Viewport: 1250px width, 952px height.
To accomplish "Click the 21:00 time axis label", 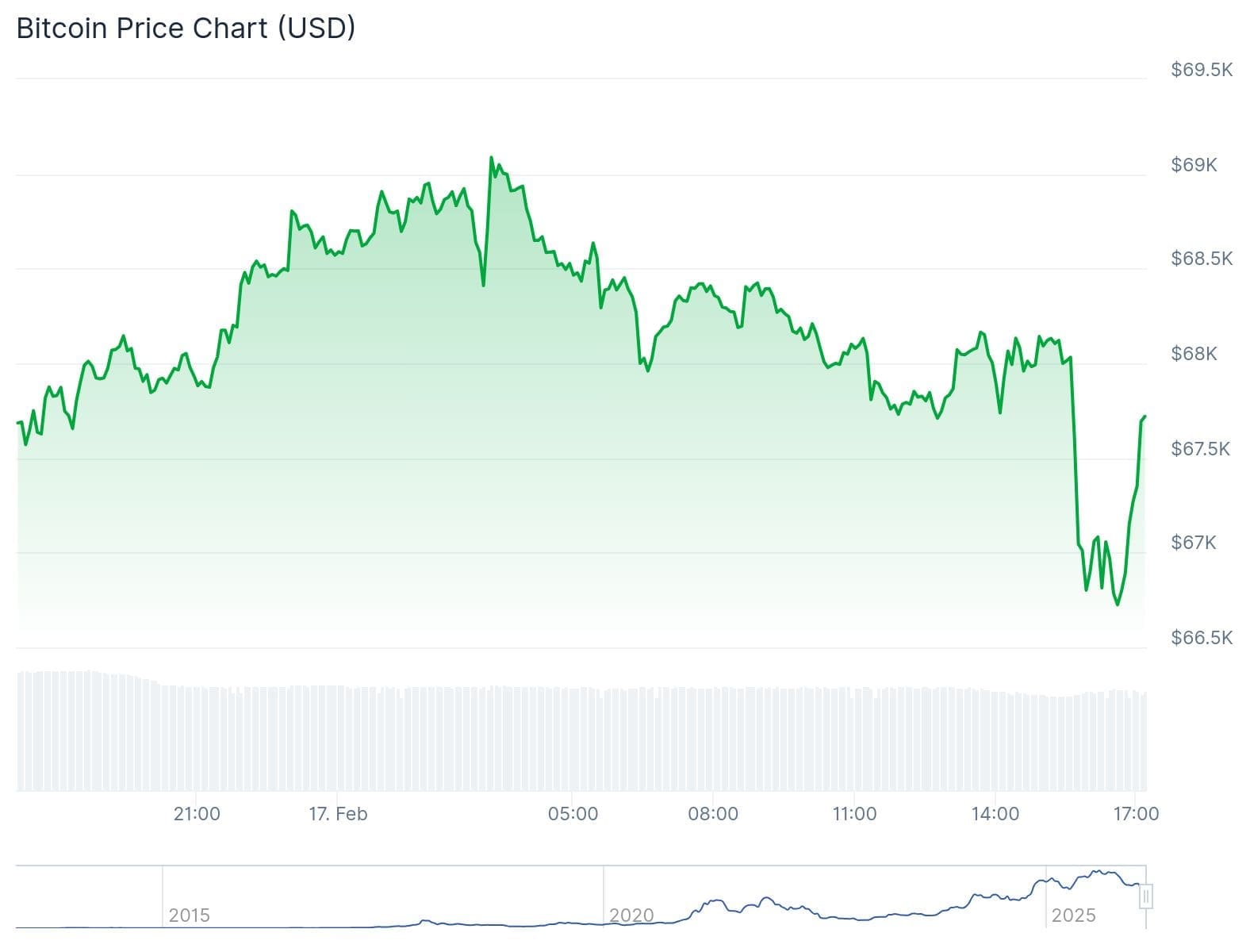I will 197,814.
